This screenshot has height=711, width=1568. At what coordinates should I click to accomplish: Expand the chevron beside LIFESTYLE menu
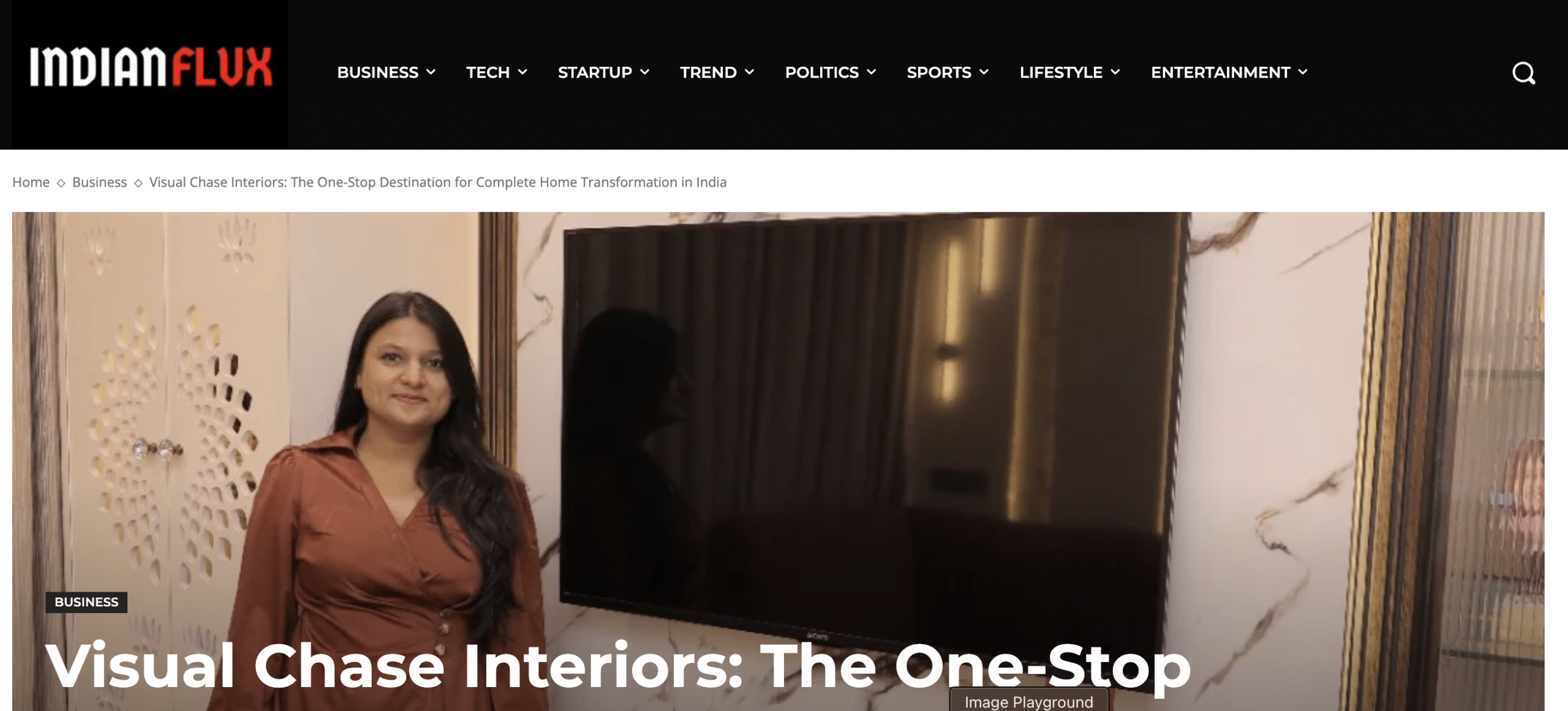click(x=1115, y=72)
